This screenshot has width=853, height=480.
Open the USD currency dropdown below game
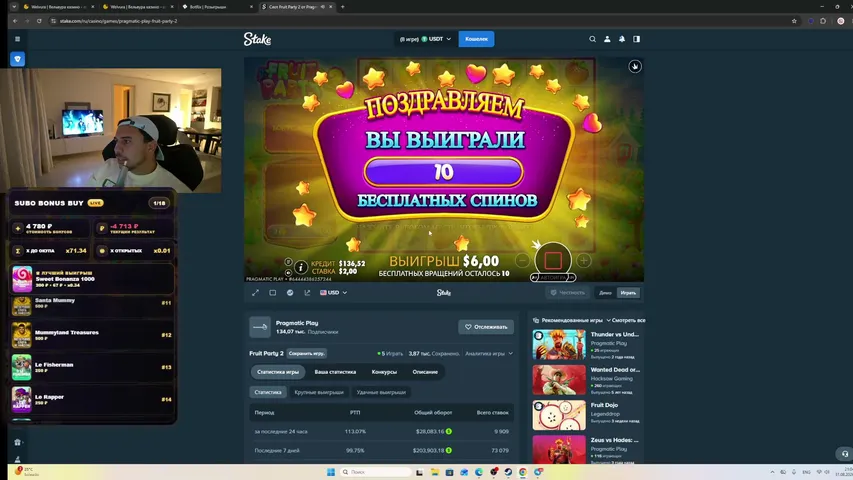pos(333,293)
